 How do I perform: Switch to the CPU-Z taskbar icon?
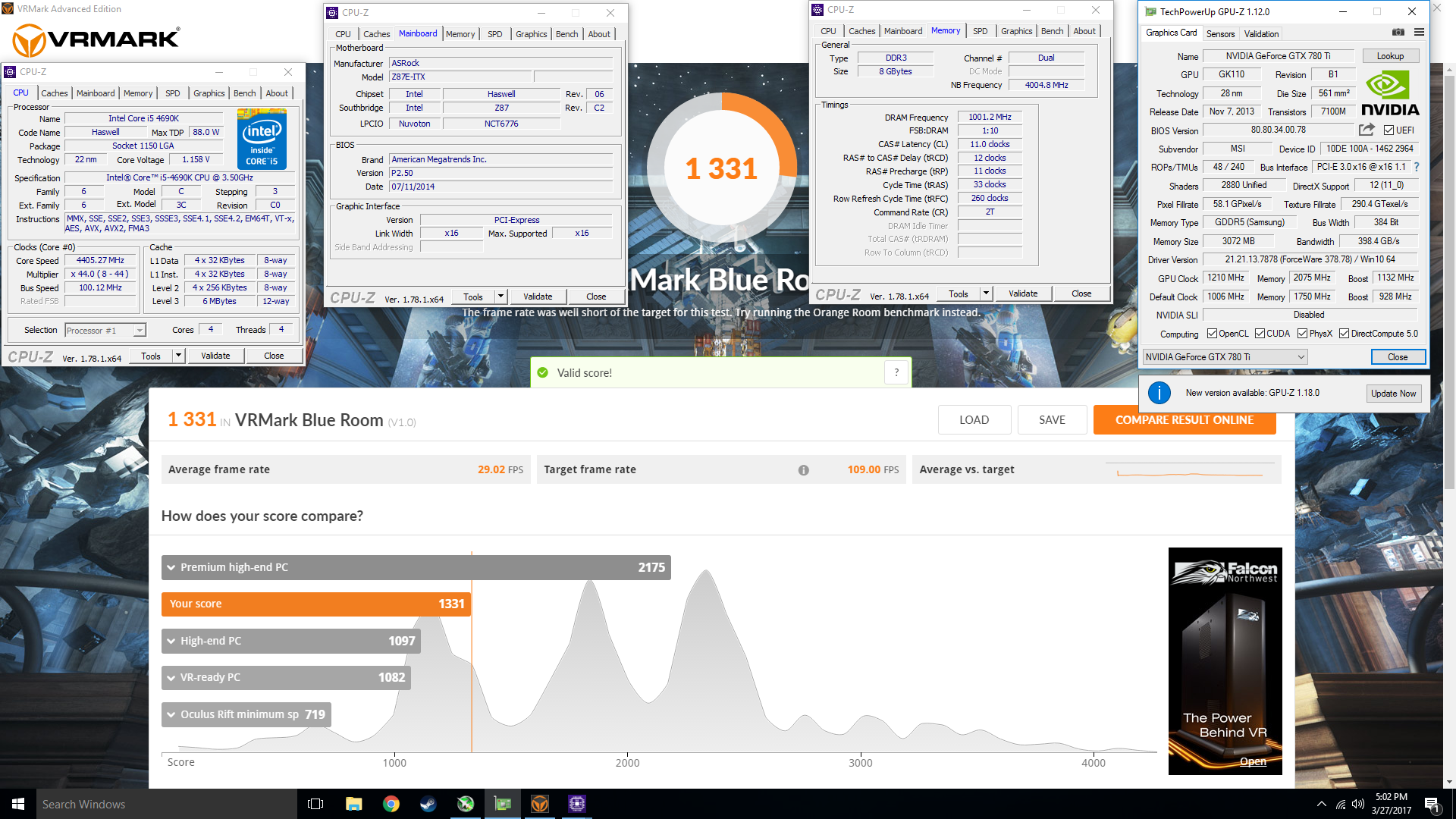[577, 804]
